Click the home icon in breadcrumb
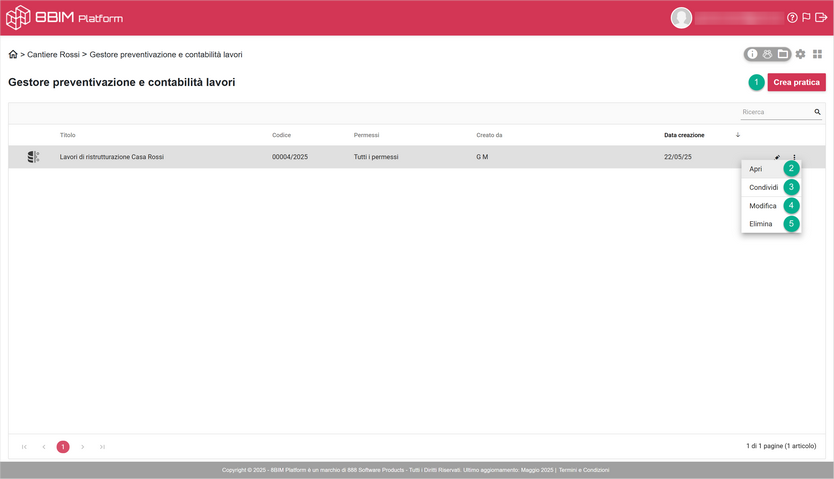This screenshot has width=834, height=479. click(x=13, y=54)
